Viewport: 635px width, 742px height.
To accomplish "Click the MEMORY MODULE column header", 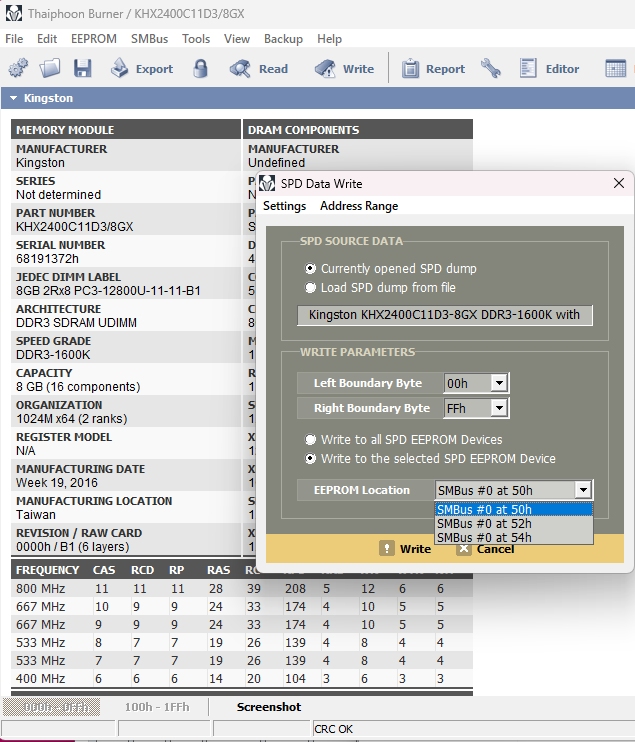I will [x=126, y=130].
